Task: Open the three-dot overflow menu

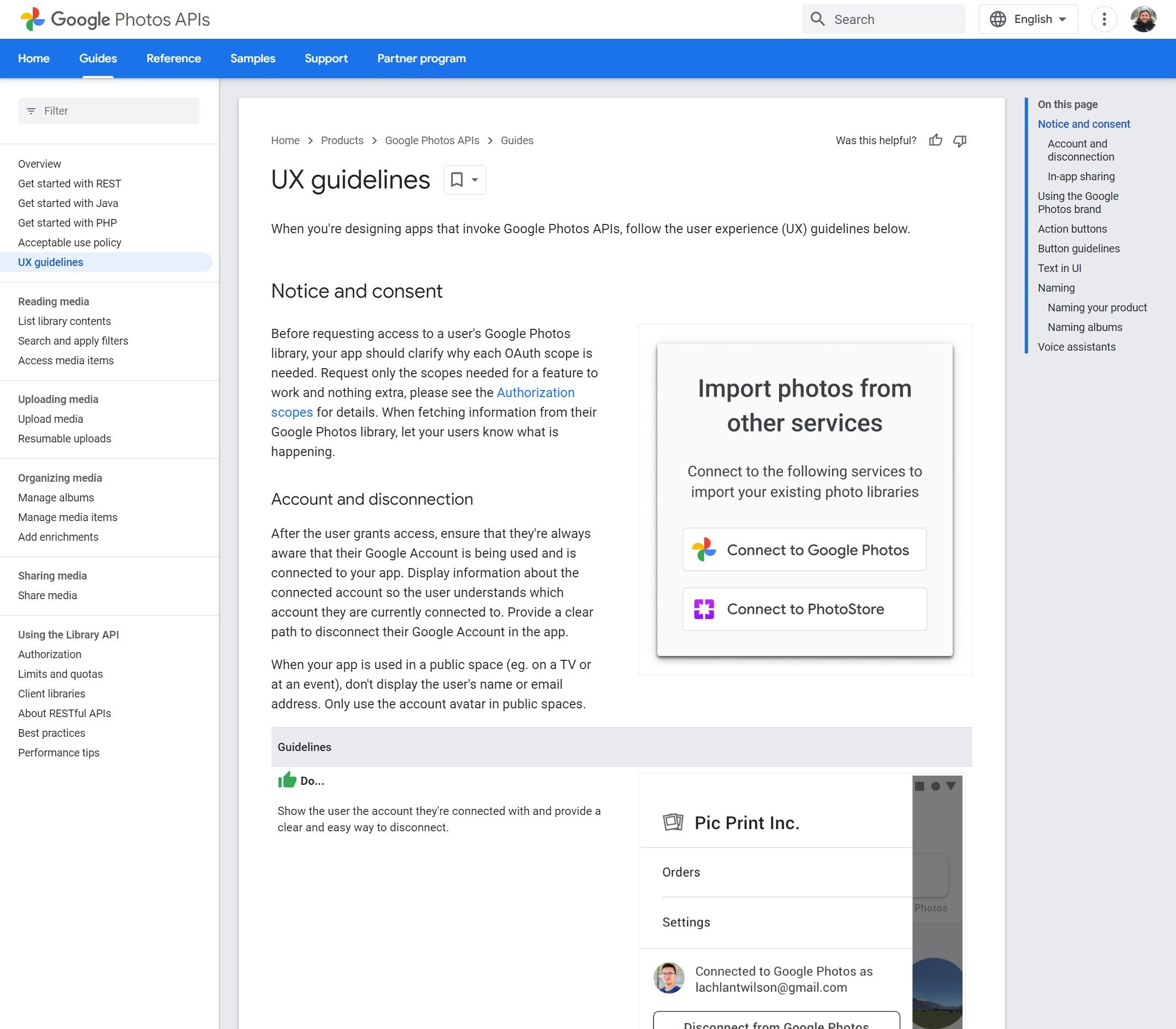Action: [1104, 19]
